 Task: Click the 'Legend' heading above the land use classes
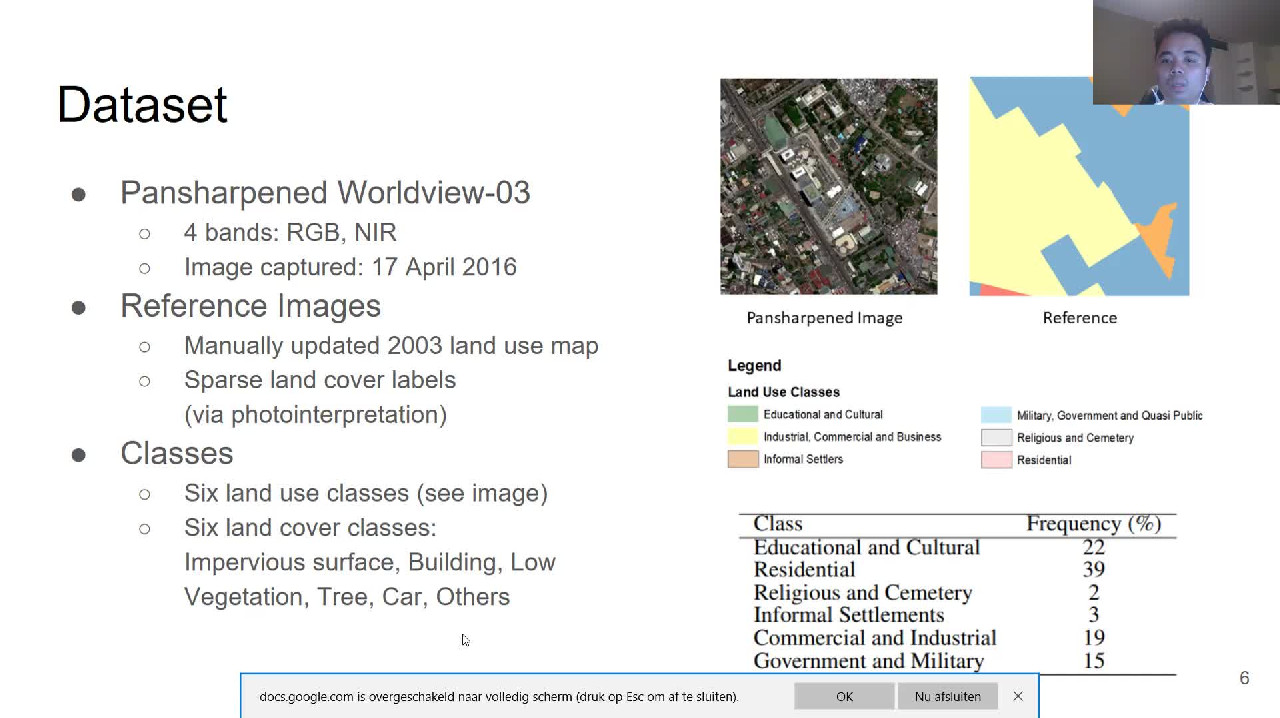click(x=754, y=366)
